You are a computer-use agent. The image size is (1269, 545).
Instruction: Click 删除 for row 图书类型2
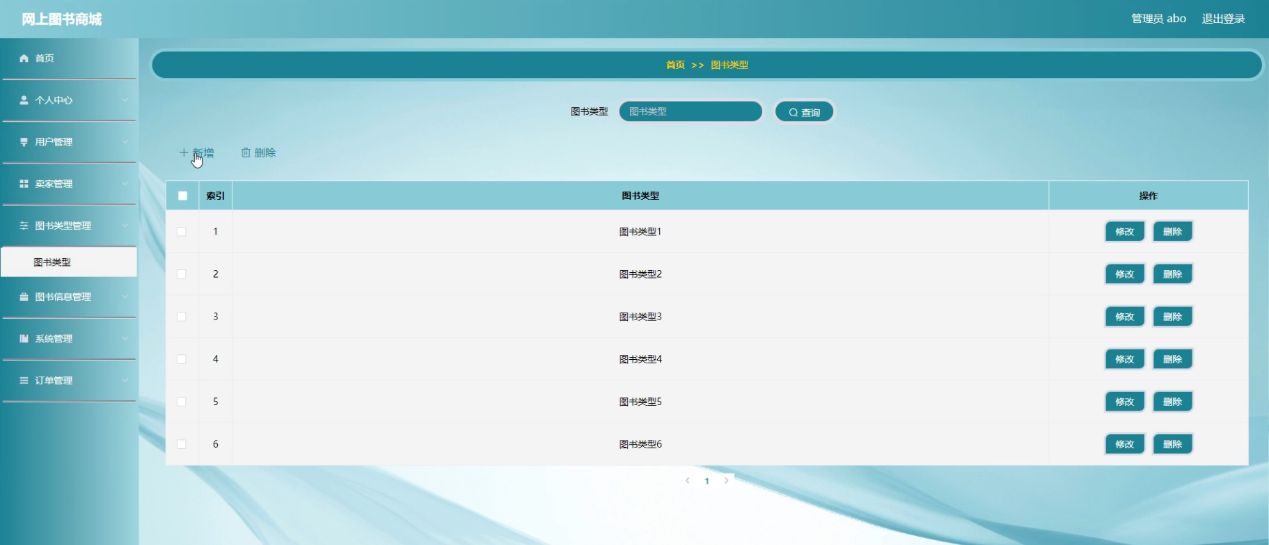(x=1172, y=274)
